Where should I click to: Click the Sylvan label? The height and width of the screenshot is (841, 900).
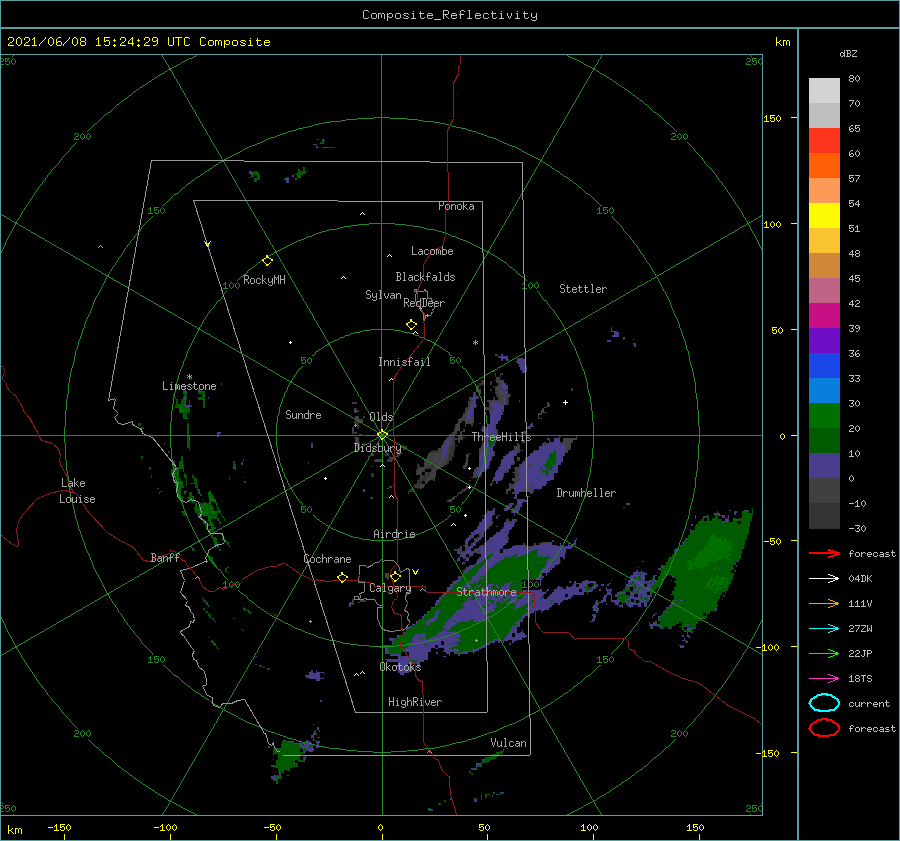pos(383,295)
